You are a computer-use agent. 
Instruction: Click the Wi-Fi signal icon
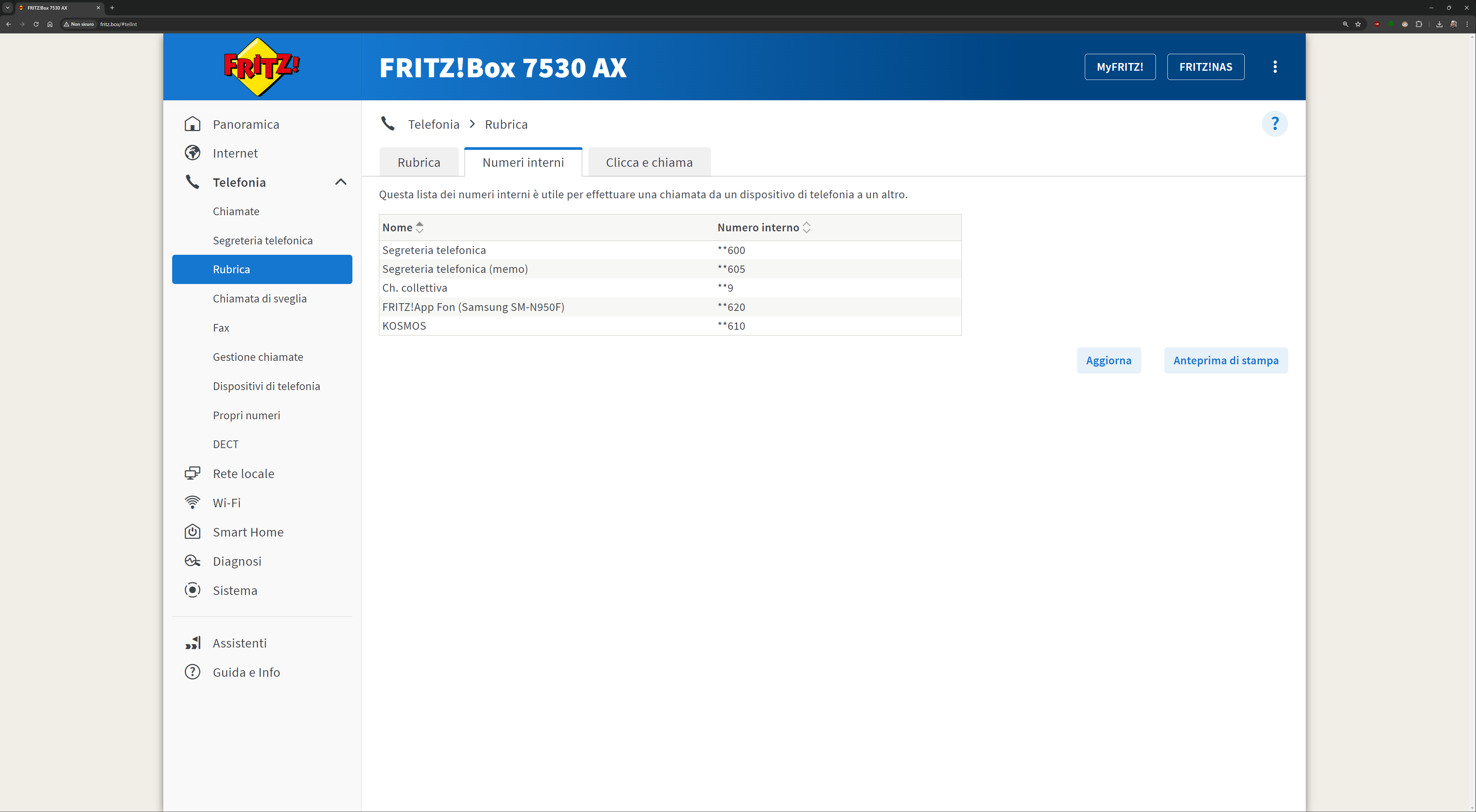click(x=193, y=503)
